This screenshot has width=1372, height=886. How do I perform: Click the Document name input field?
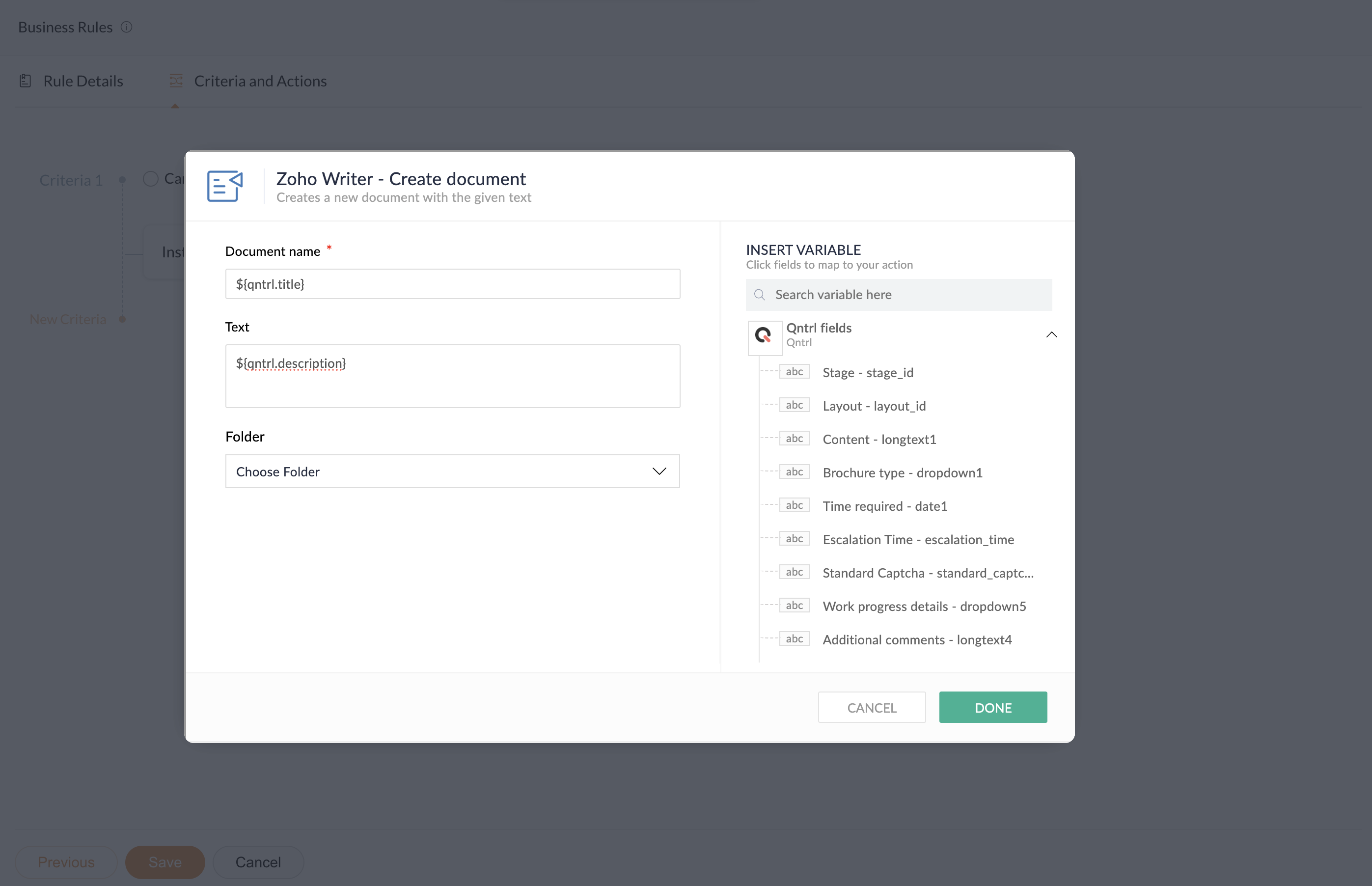tap(452, 284)
